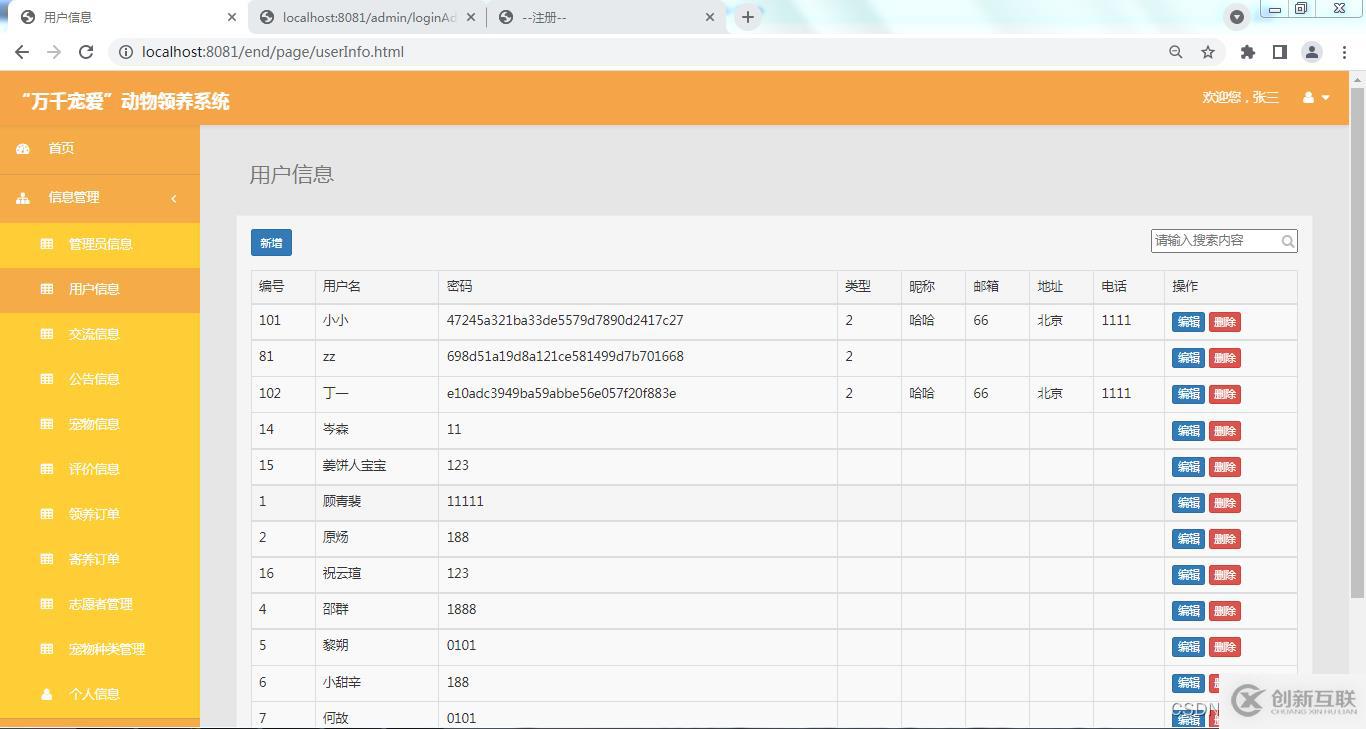
Task: Open 宠物信息 in the sidebar
Action: pyautogui.click(x=94, y=424)
